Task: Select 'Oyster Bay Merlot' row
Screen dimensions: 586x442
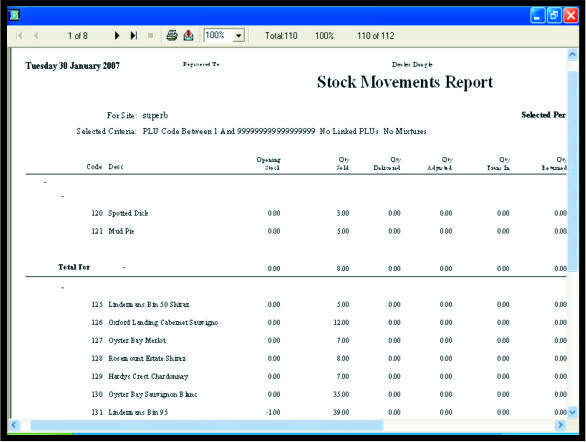Action: pos(137,340)
